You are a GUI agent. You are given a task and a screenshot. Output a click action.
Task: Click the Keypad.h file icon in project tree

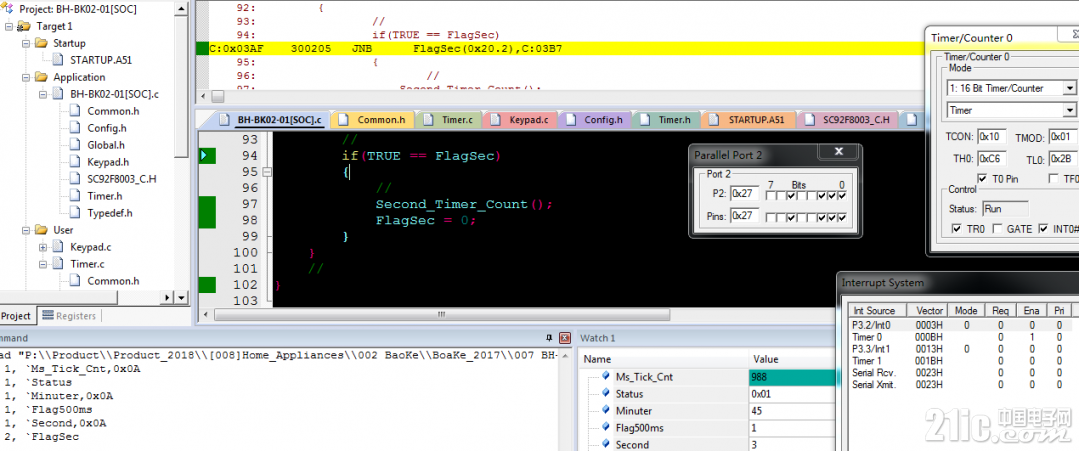(75, 162)
